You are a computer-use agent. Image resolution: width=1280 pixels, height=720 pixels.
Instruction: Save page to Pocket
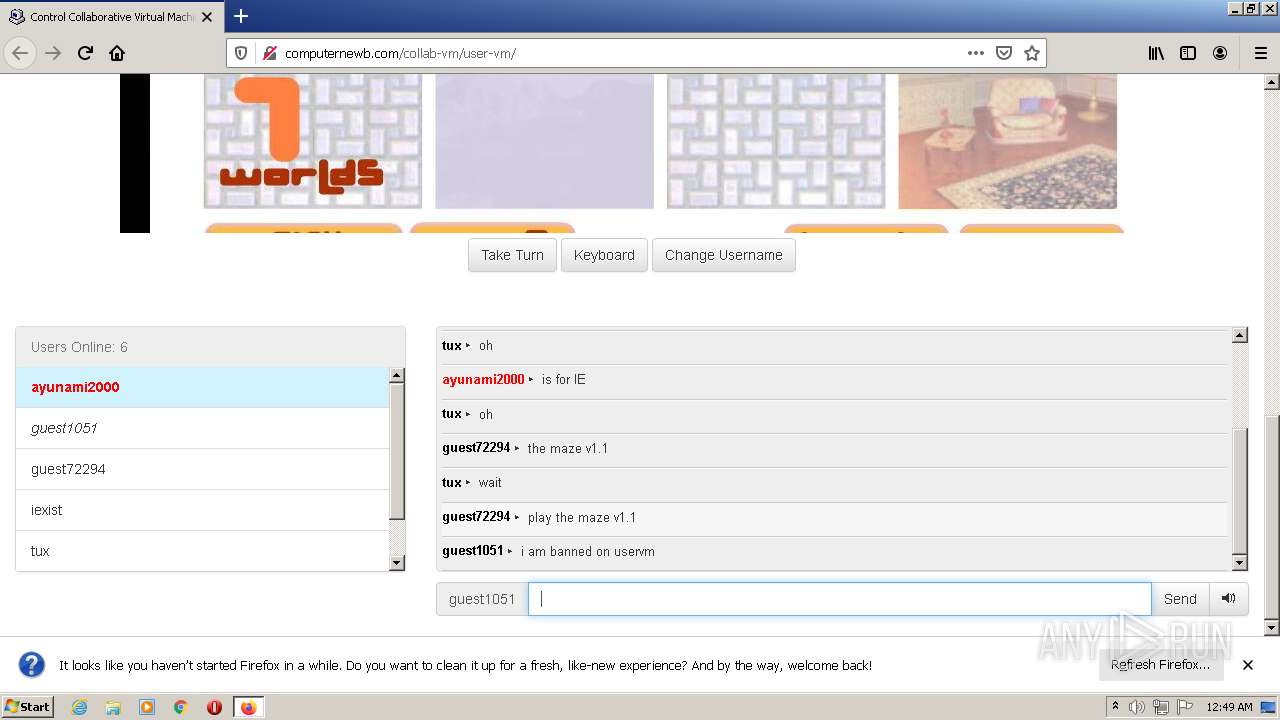pos(1004,53)
